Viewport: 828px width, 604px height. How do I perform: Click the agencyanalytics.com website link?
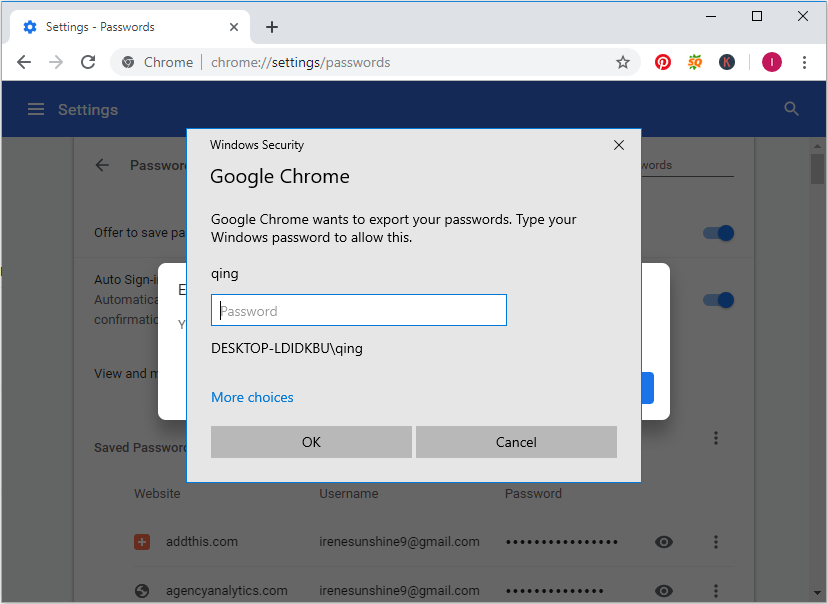(x=227, y=591)
